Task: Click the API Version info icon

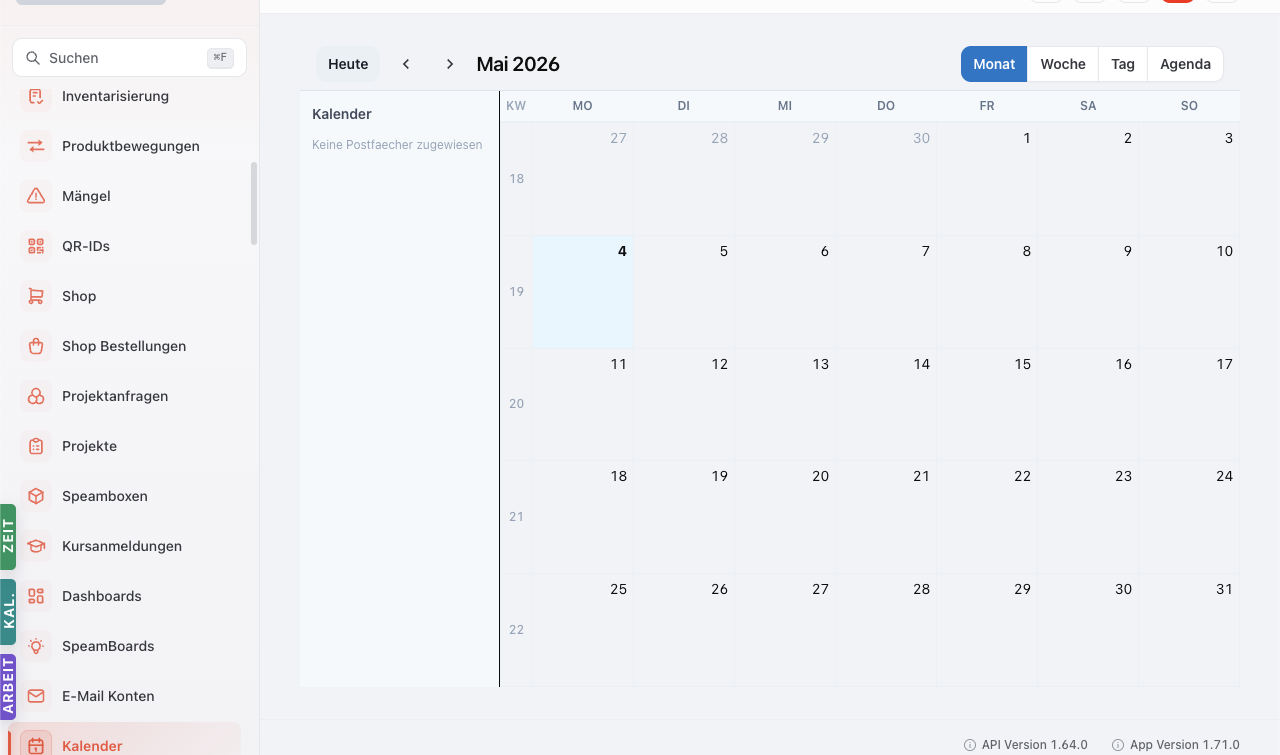Action: point(970,745)
